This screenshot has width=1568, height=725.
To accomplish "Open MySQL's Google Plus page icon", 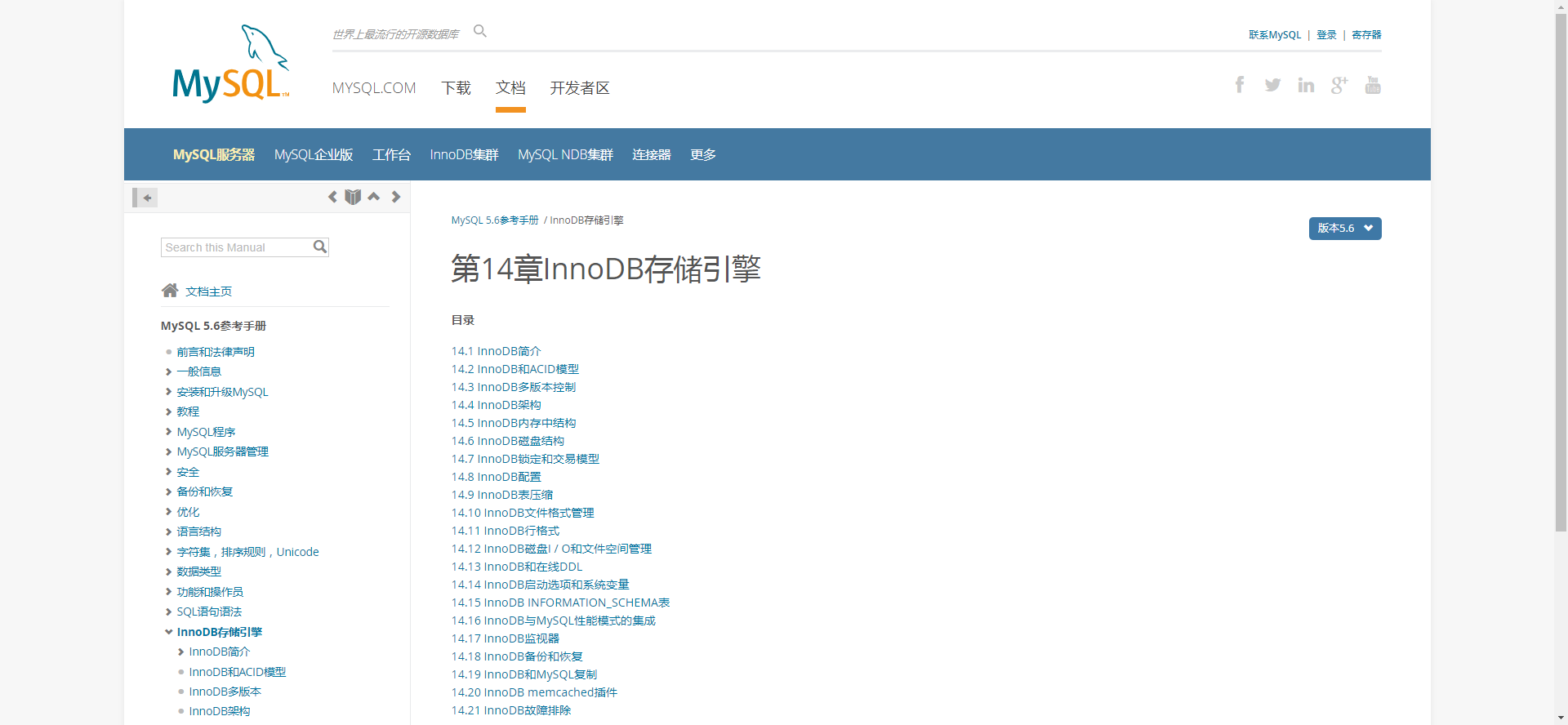I will 1339,85.
